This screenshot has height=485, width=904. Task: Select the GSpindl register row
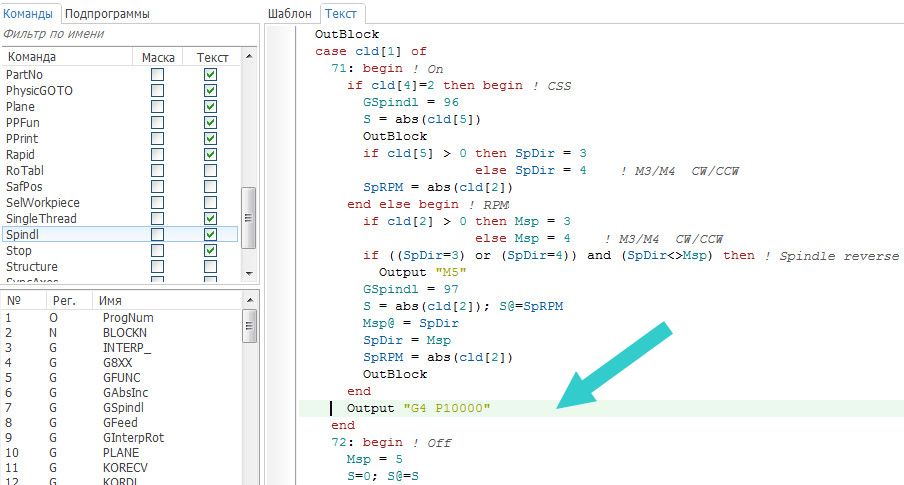pos(122,408)
